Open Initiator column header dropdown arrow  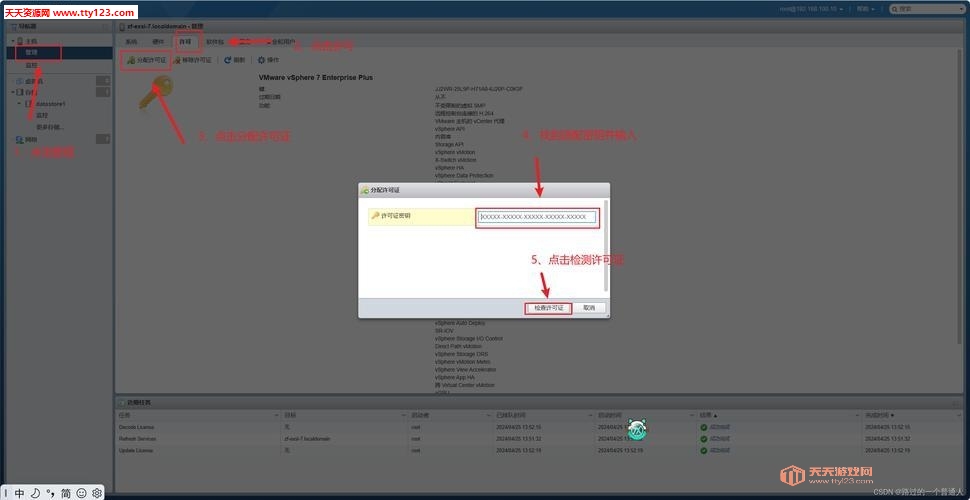tap(489, 415)
